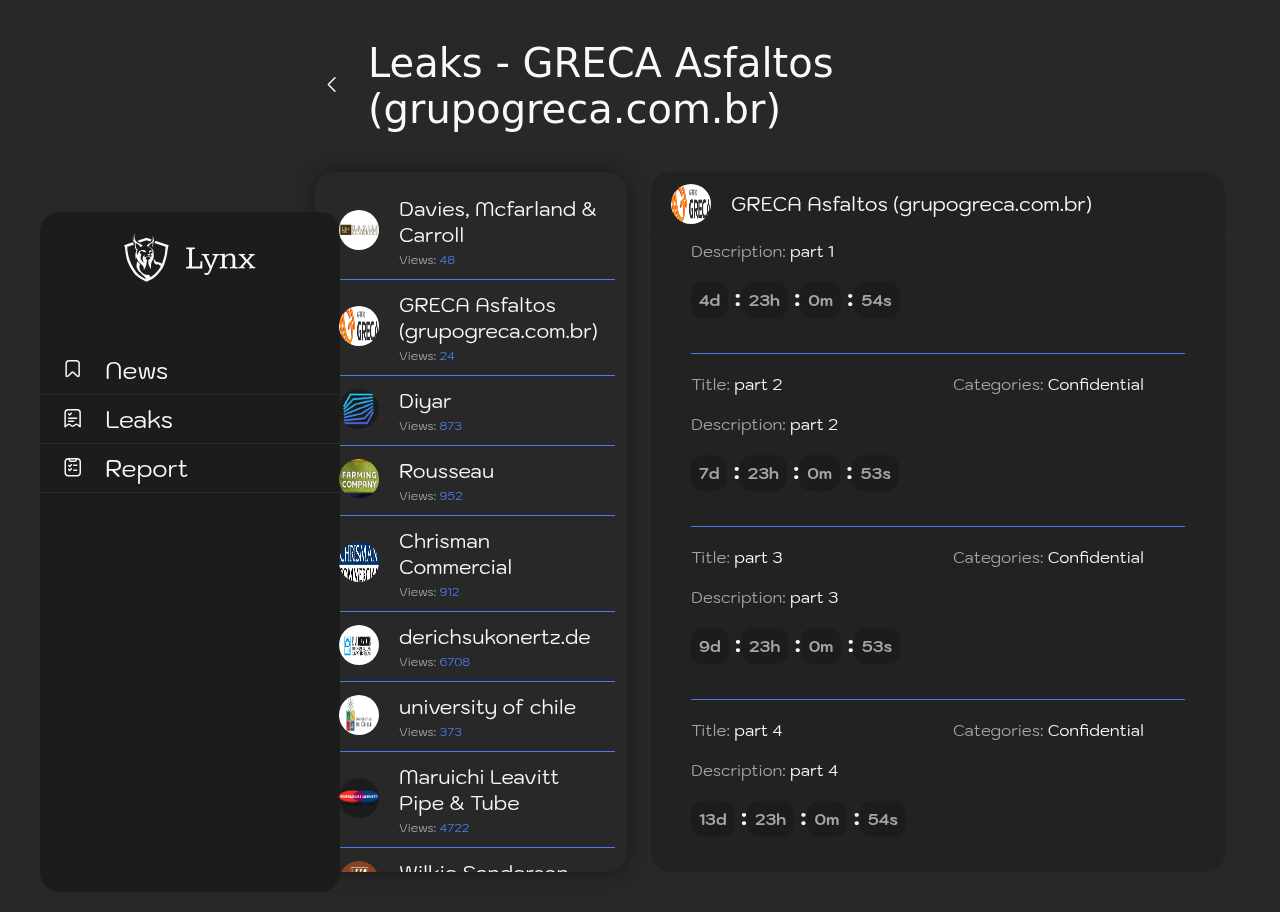Click the Lynx brand name text
Screen dimensions: 1280x912
pyautogui.click(x=220, y=259)
